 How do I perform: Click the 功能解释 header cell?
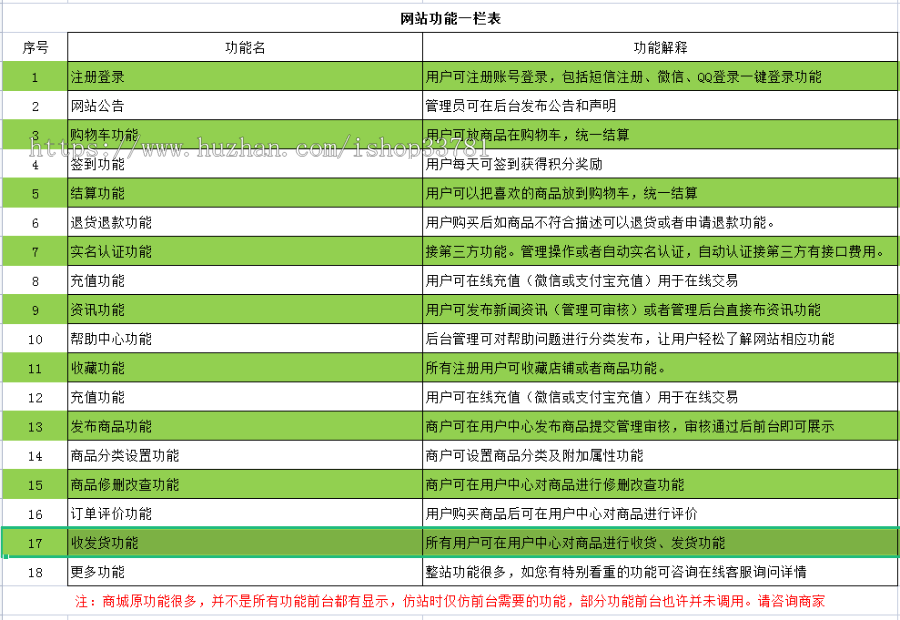pos(660,48)
